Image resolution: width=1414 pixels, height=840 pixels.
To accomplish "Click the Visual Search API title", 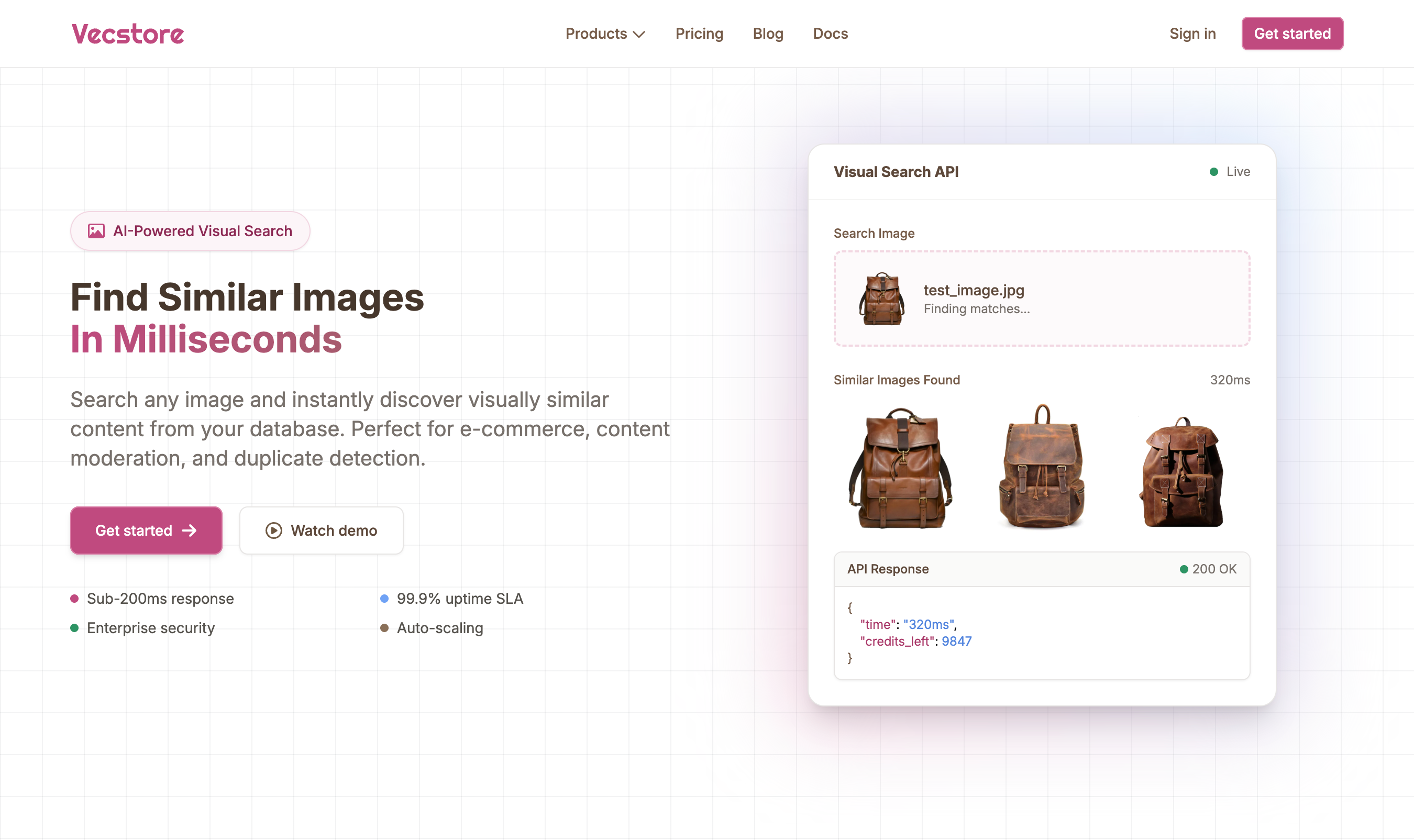I will (896, 172).
